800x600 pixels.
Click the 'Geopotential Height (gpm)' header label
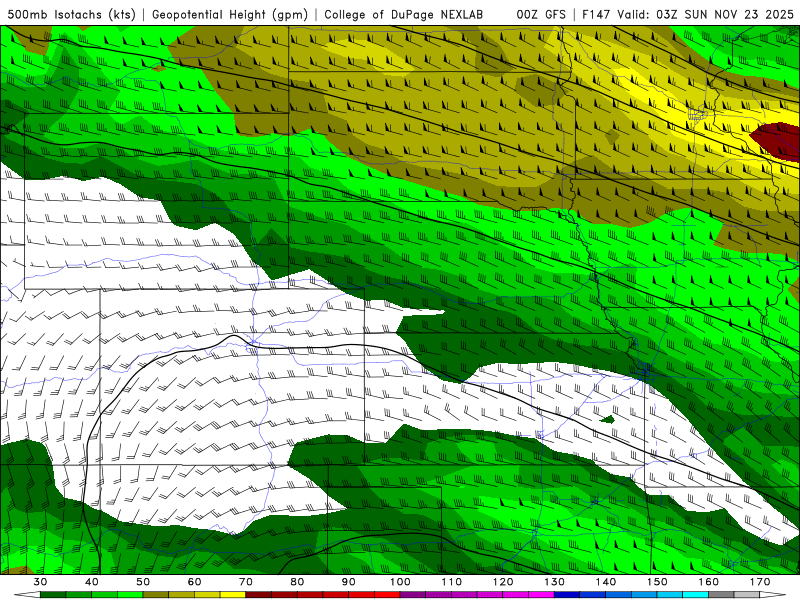pyautogui.click(x=230, y=14)
